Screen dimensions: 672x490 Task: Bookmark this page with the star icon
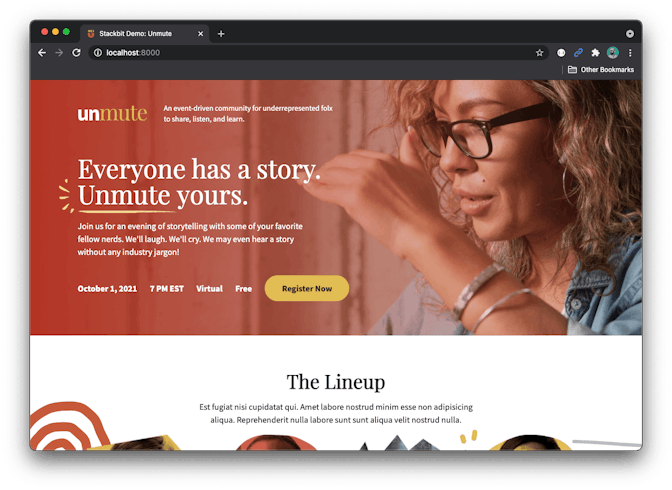click(x=539, y=53)
